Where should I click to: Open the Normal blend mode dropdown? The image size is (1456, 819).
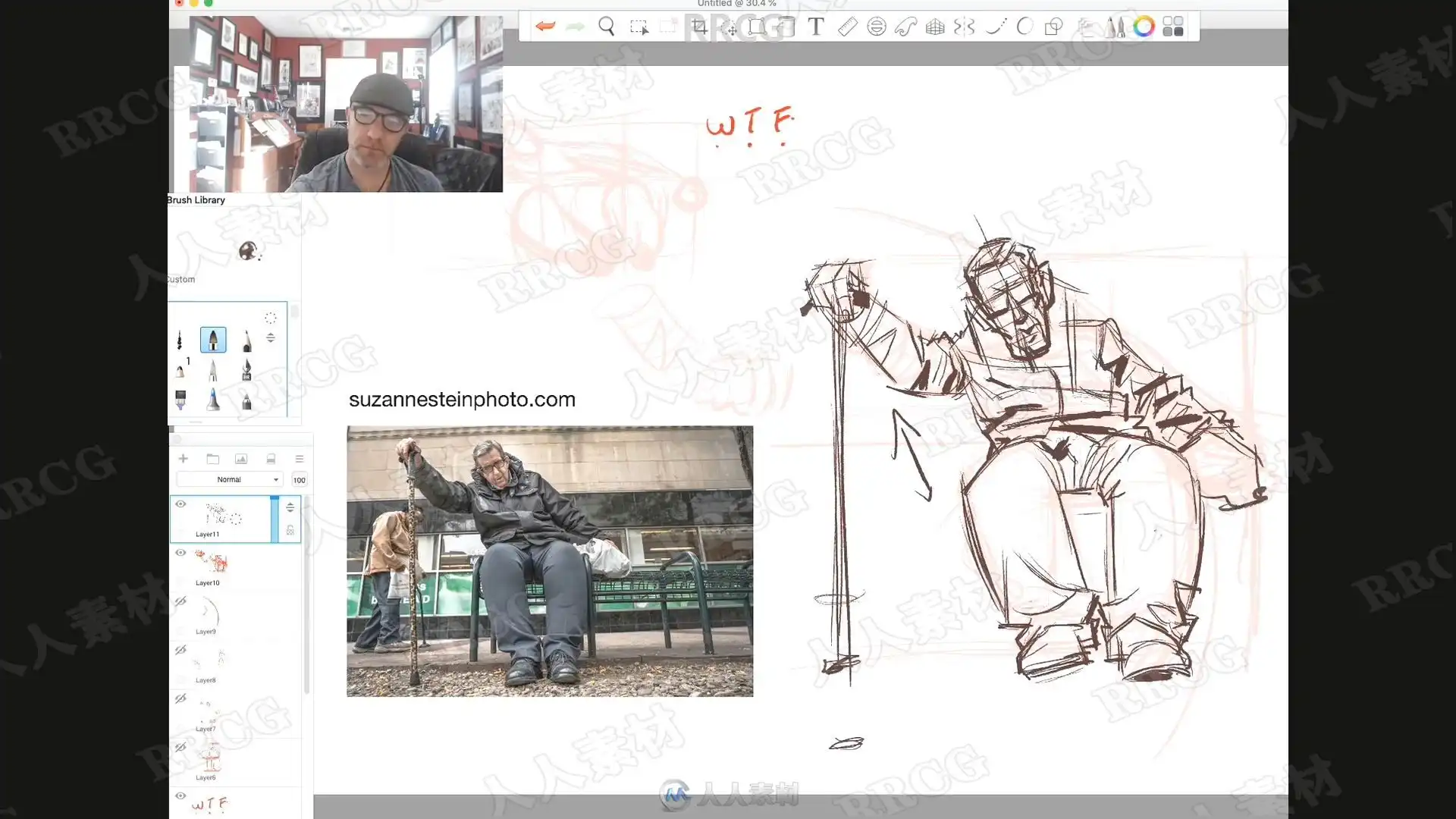pyautogui.click(x=230, y=480)
